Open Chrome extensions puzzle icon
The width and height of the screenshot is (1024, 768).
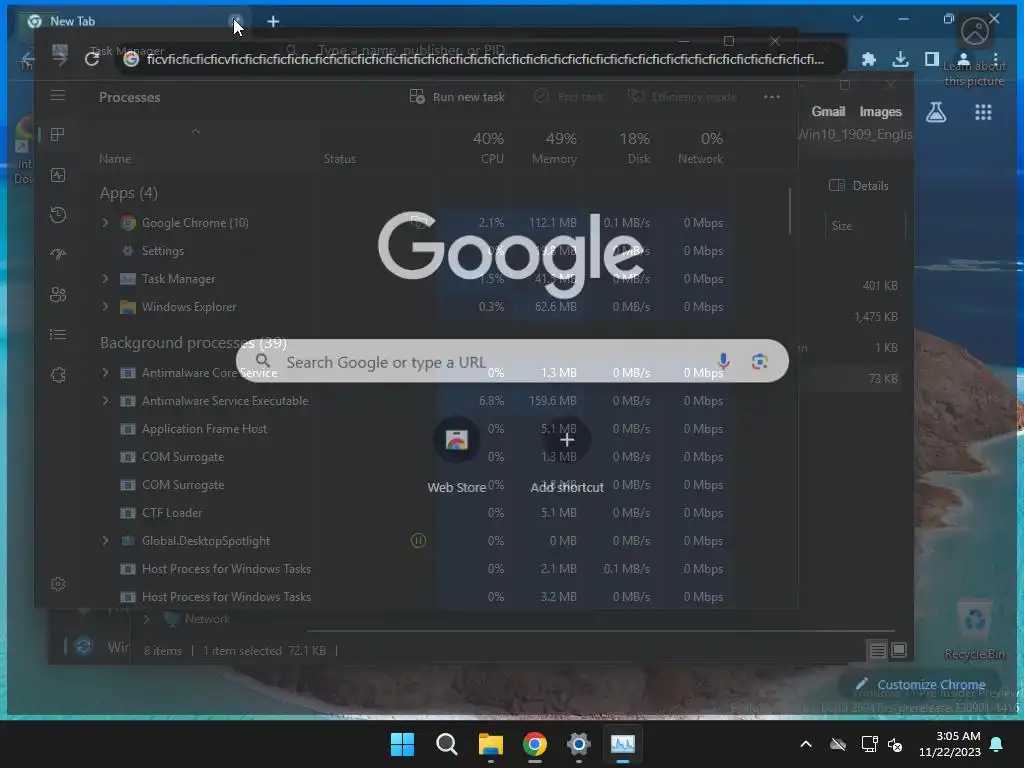[x=869, y=59]
